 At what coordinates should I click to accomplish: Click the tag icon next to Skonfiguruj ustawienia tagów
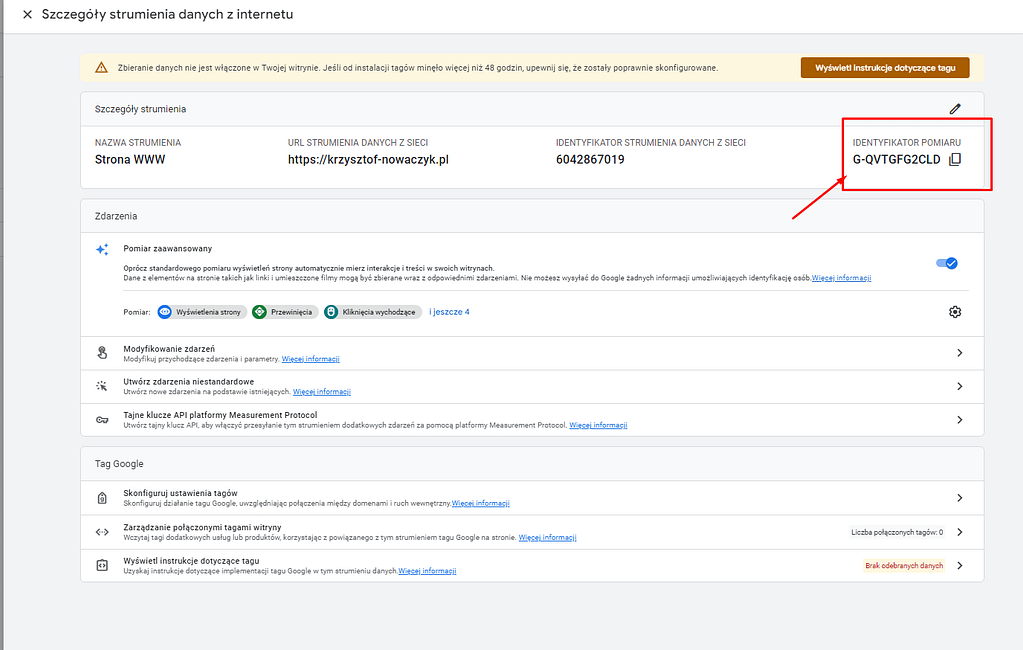[x=102, y=497]
